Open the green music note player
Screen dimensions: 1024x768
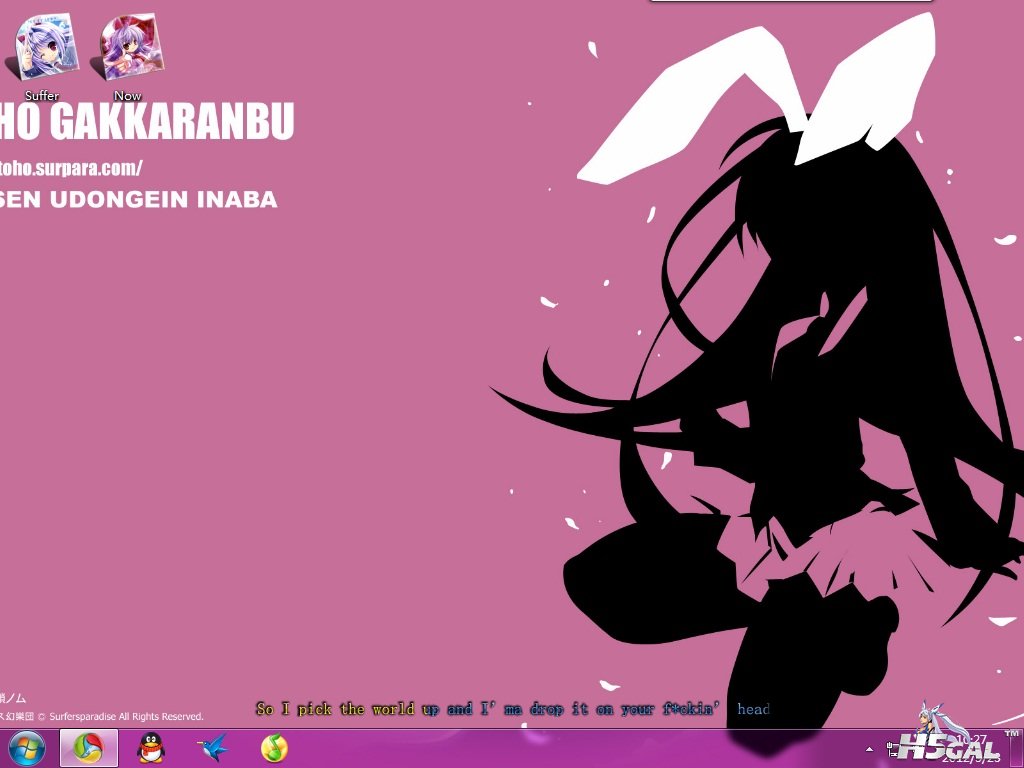click(274, 748)
